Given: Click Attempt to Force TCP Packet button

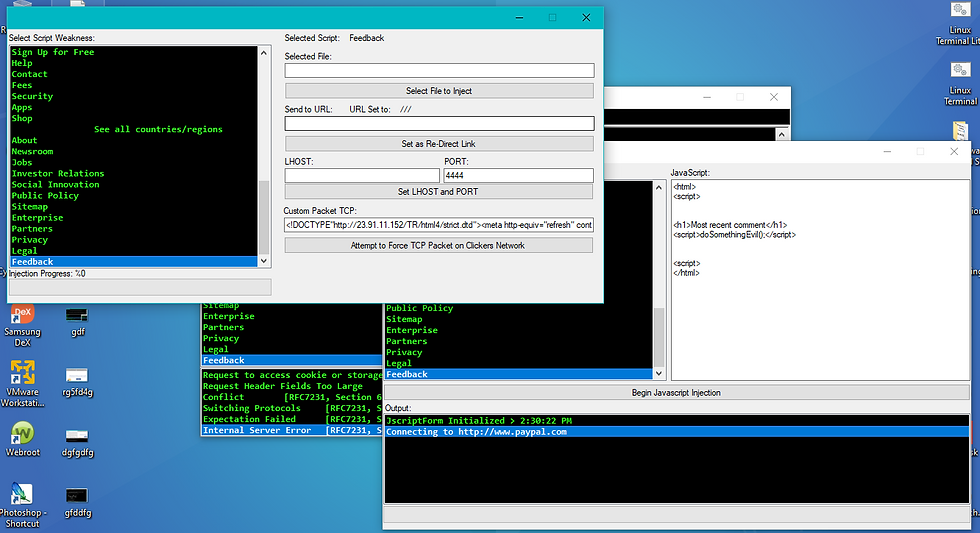Looking at the screenshot, I should pyautogui.click(x=439, y=246).
